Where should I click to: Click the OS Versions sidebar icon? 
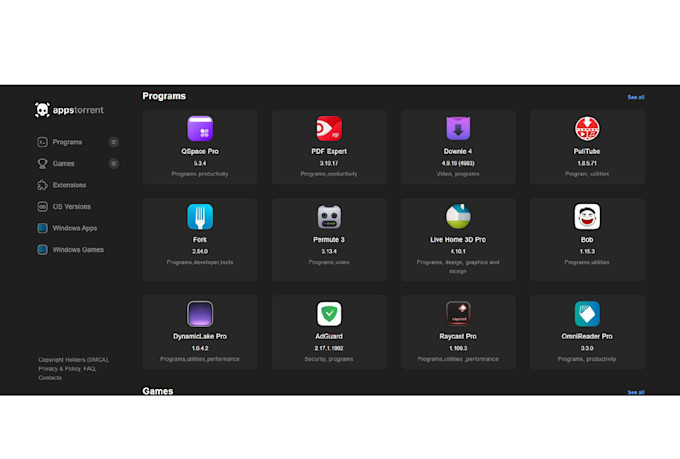pos(42,207)
